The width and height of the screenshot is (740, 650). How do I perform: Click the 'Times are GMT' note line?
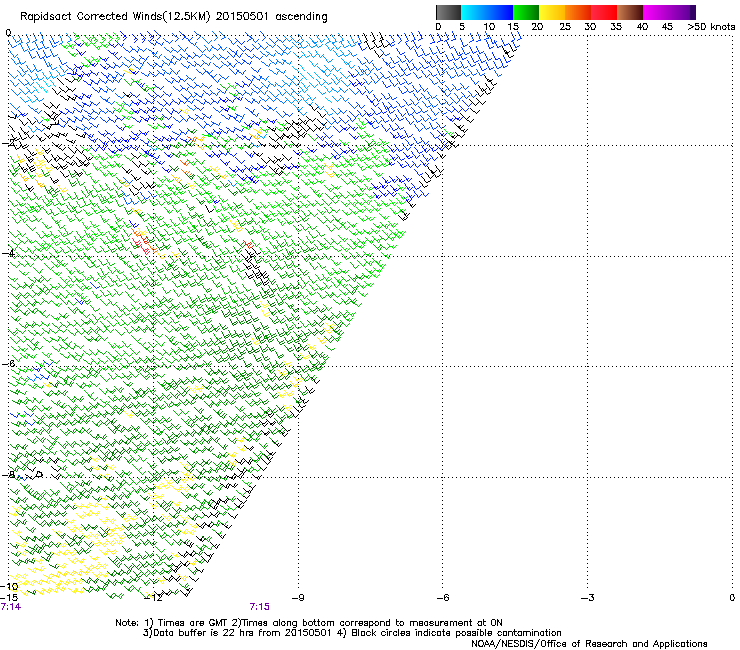[309, 623]
